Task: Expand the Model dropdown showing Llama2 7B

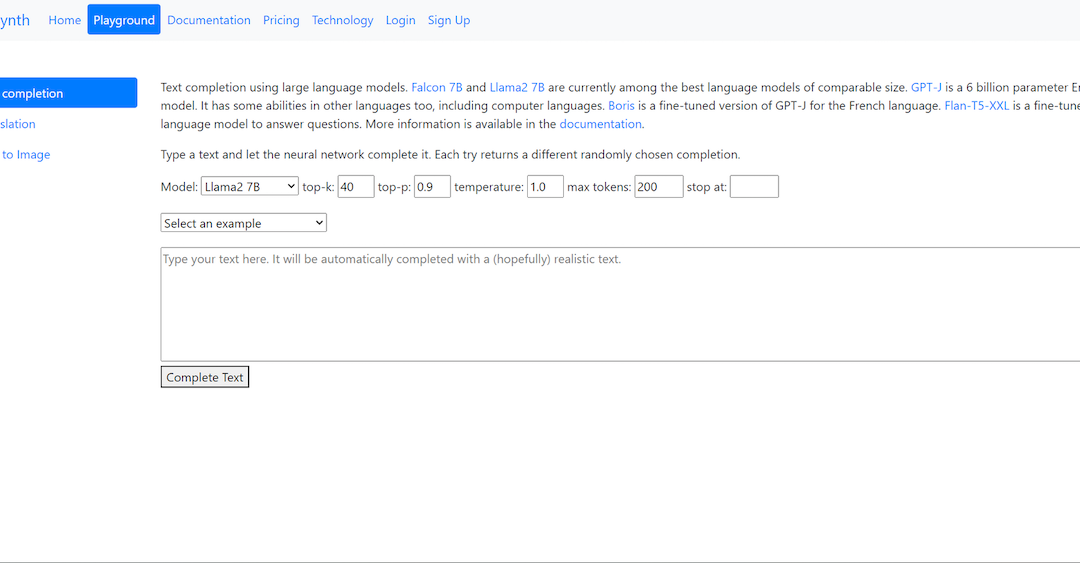Action: click(249, 186)
